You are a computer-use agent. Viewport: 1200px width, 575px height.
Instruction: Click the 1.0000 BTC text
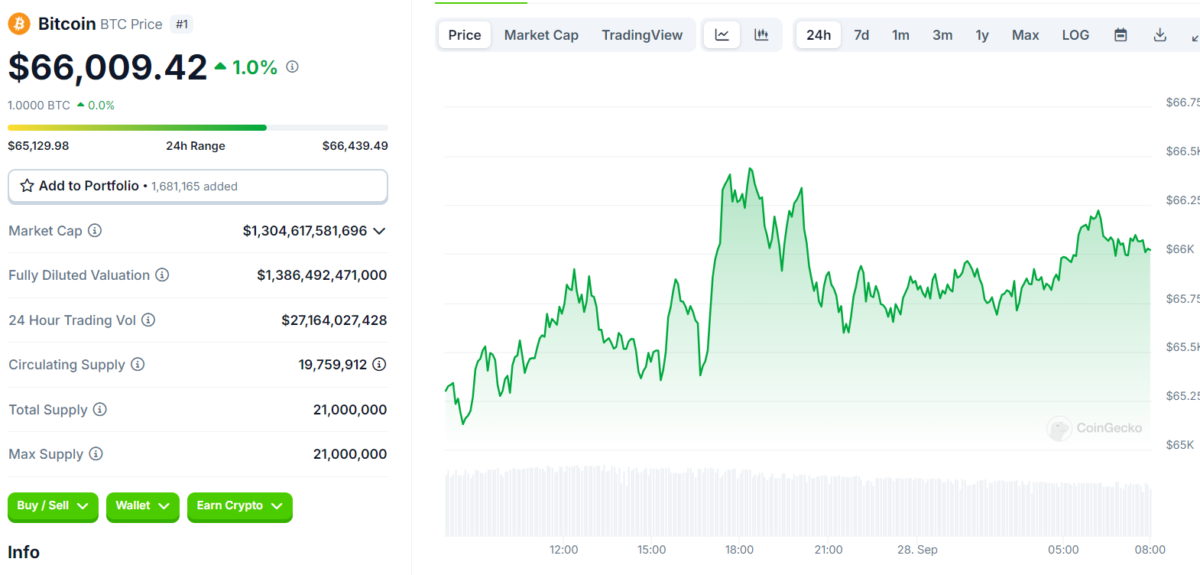[x=39, y=105]
